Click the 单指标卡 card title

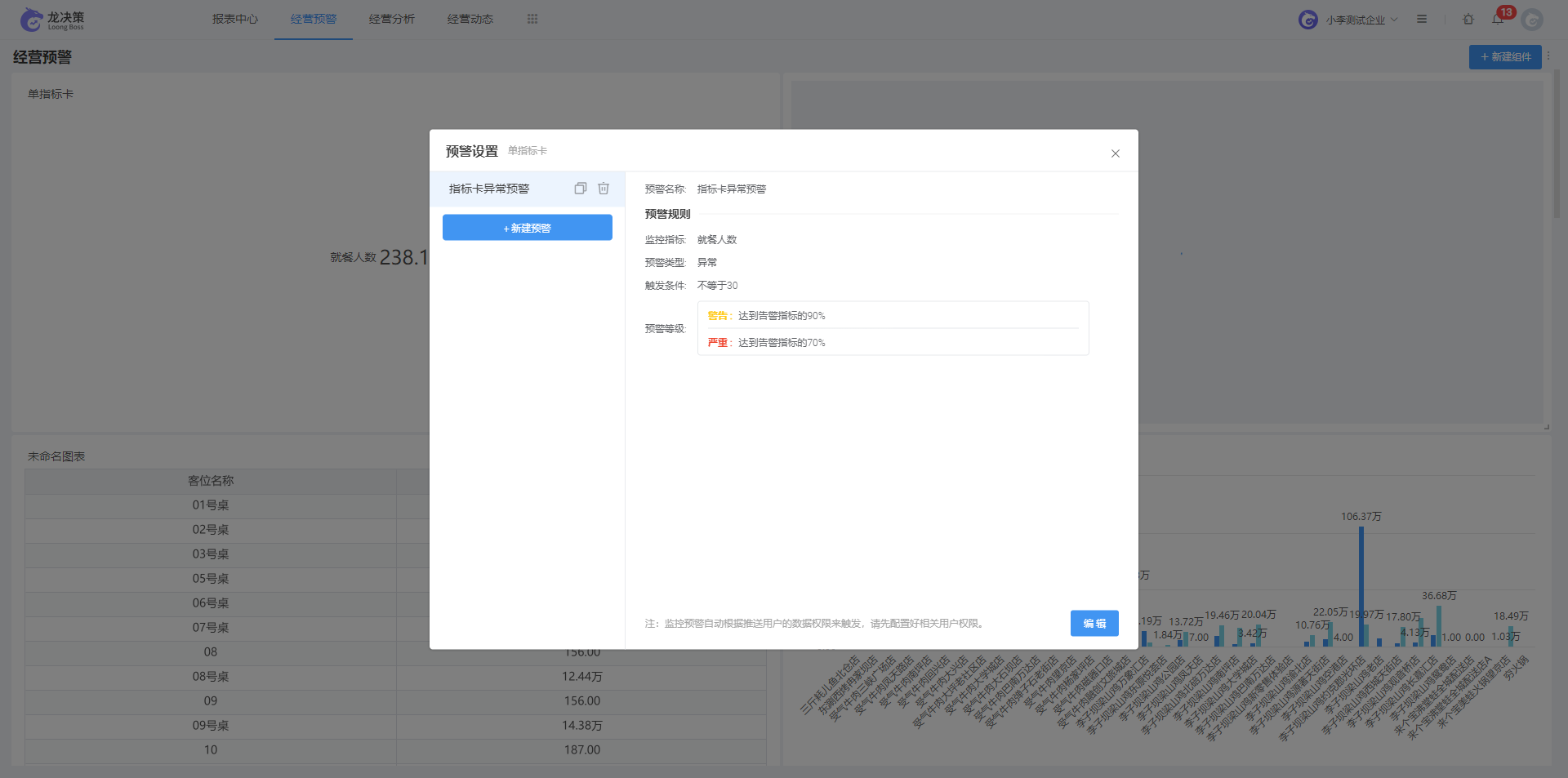(51, 94)
